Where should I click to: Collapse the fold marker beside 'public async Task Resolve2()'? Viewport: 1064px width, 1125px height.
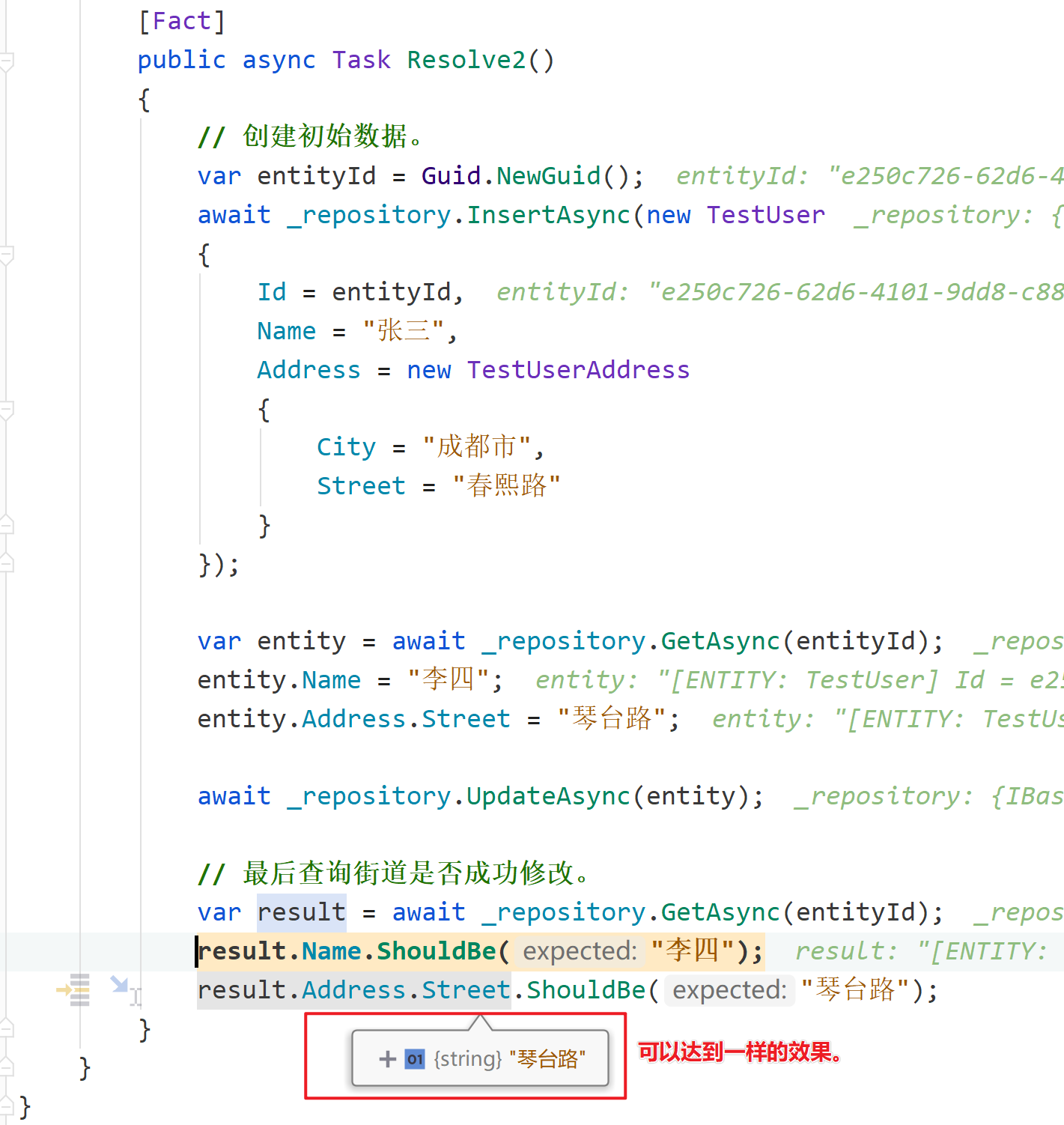coord(7,61)
